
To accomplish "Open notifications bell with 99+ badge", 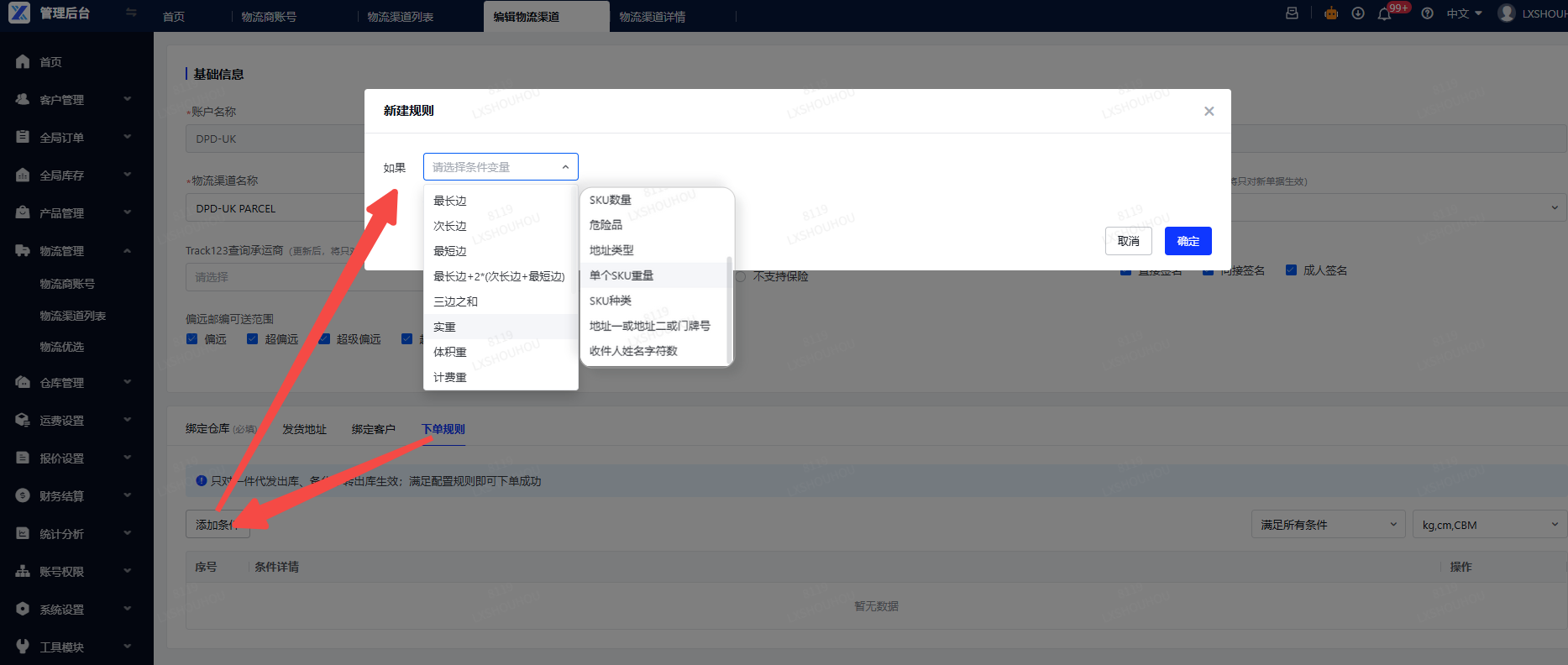I will coord(1385,13).
